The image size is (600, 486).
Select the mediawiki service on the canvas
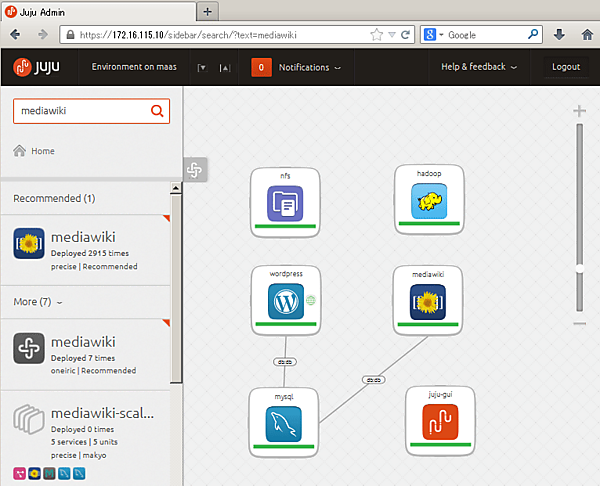427,302
